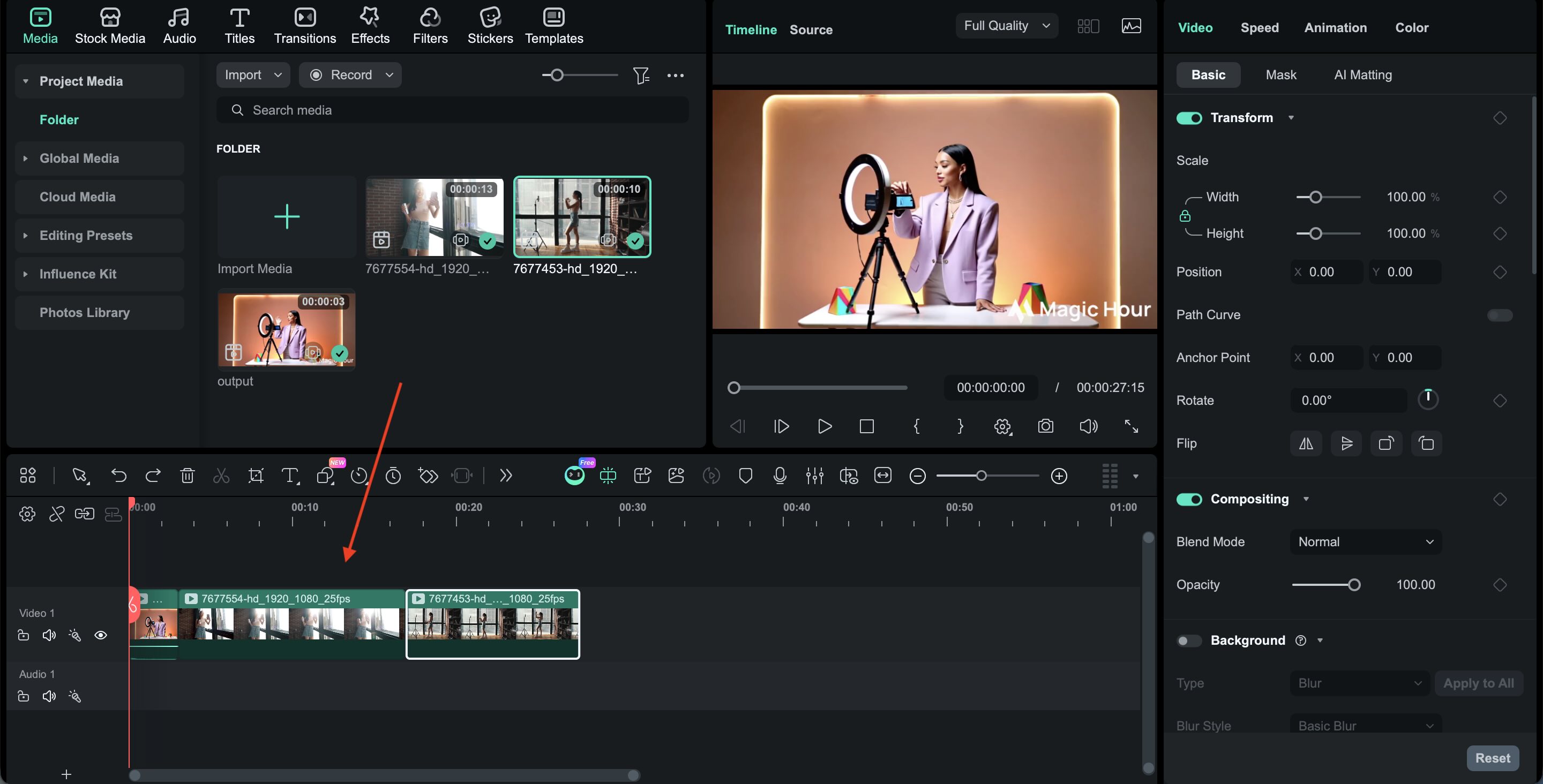Click the Reset button
The image size is (1543, 784).
click(1493, 757)
